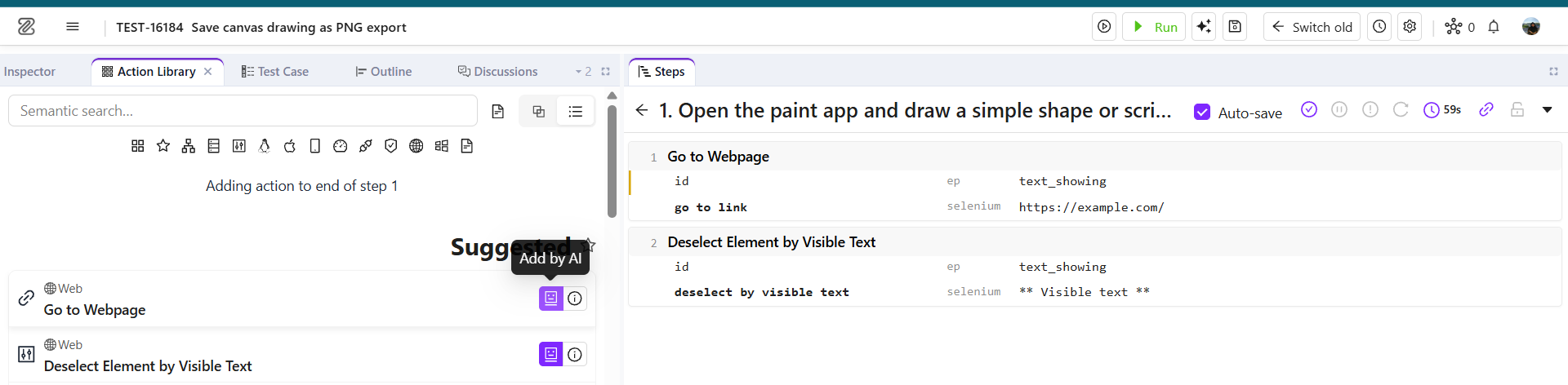The width and height of the screenshot is (1568, 385).
Task: Toggle the Auto-save checkbox
Action: tap(1202, 112)
